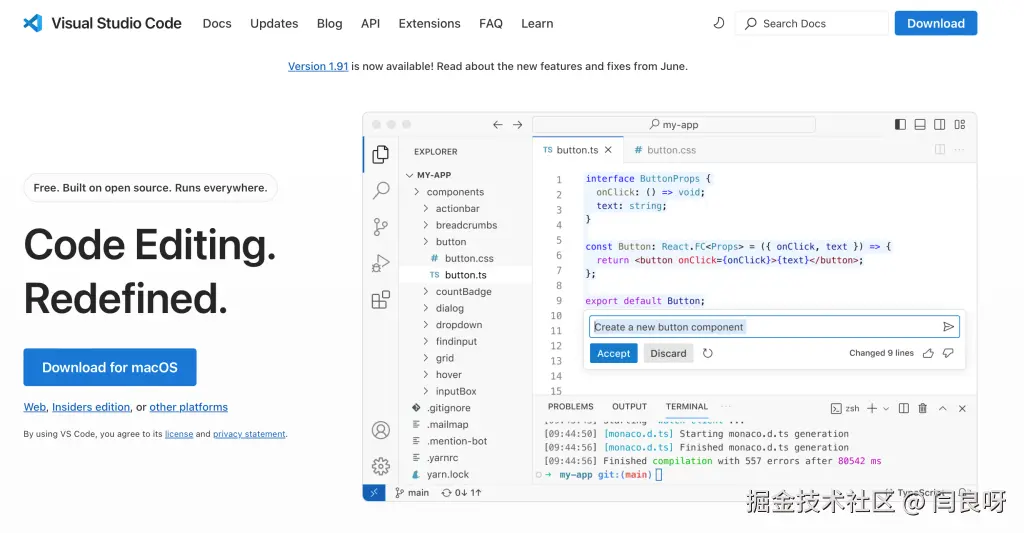Image resolution: width=1024 pixels, height=533 pixels.
Task: Click the Visual Studio Code logo
Action: [33, 24]
